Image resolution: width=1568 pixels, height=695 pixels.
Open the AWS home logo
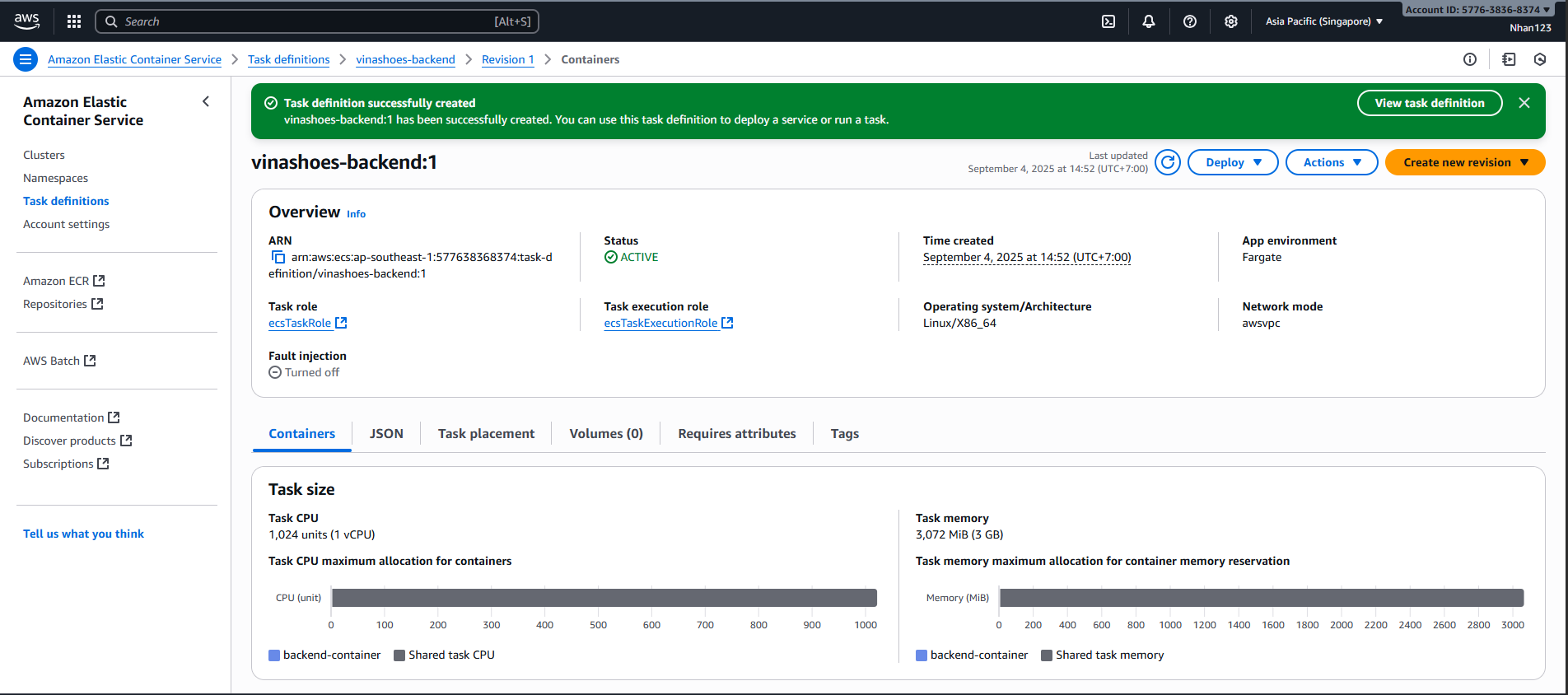click(x=26, y=21)
